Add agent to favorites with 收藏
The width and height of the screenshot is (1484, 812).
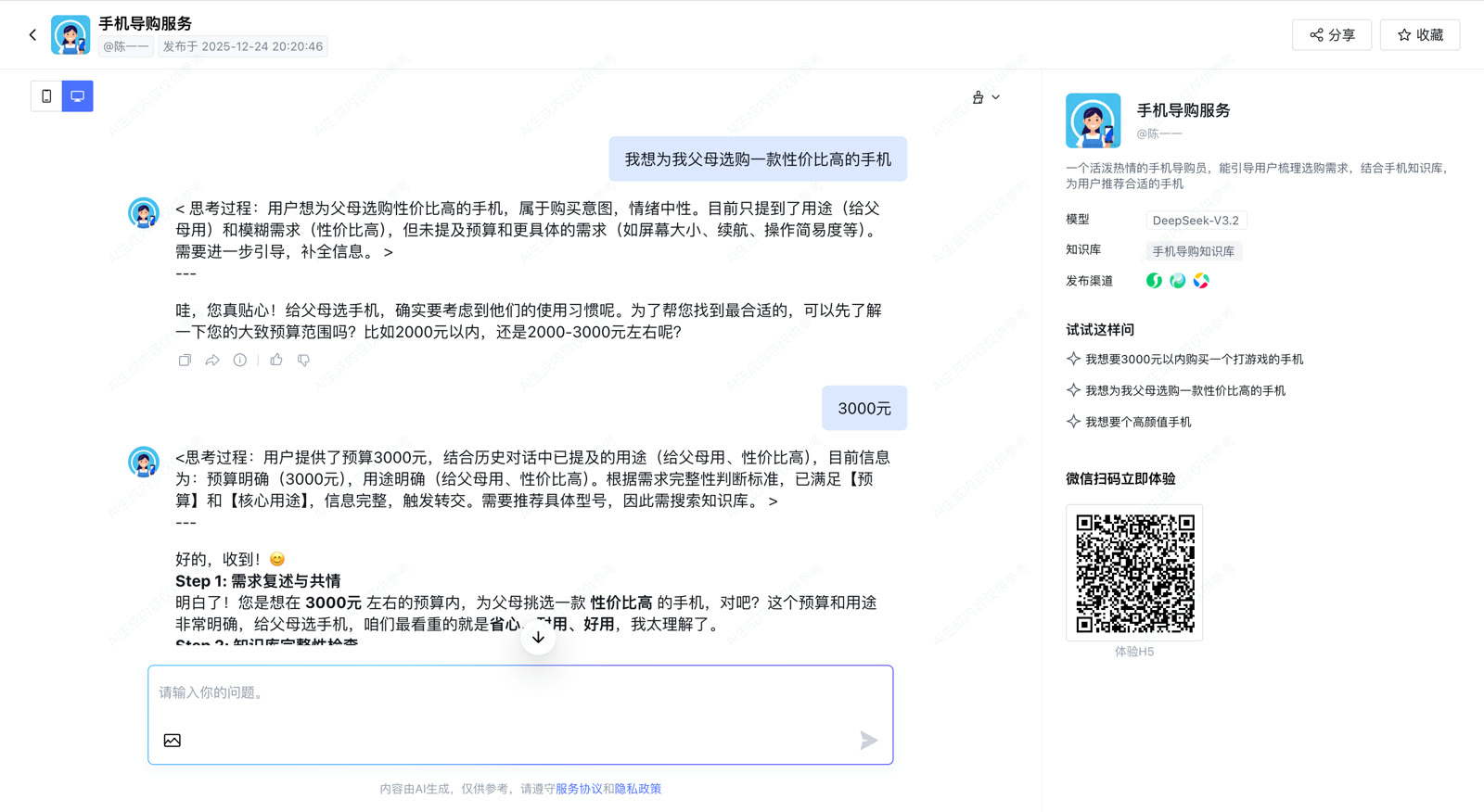tap(1420, 35)
